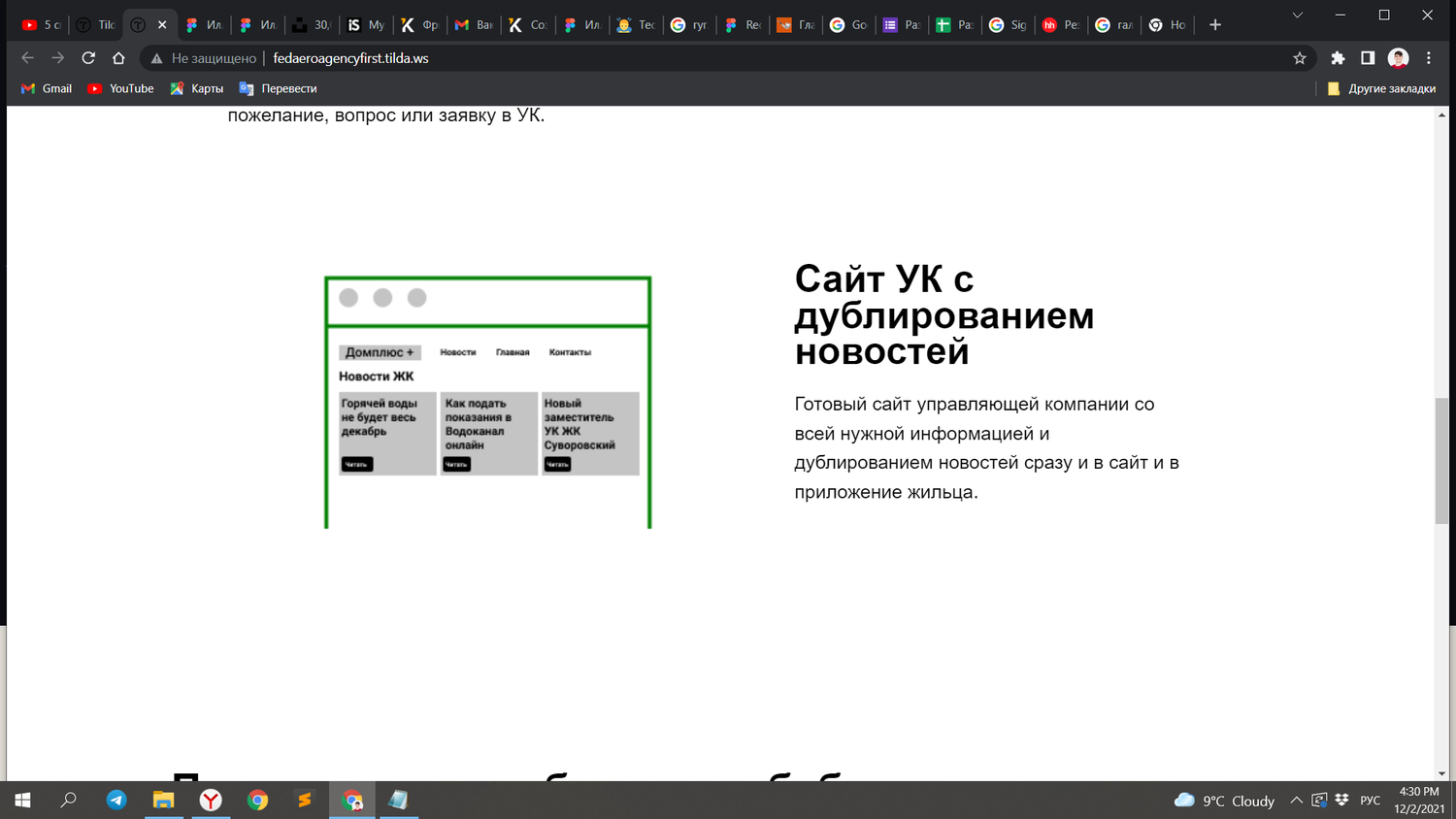
Task: Open Windows taskbar search
Action: tap(68, 800)
